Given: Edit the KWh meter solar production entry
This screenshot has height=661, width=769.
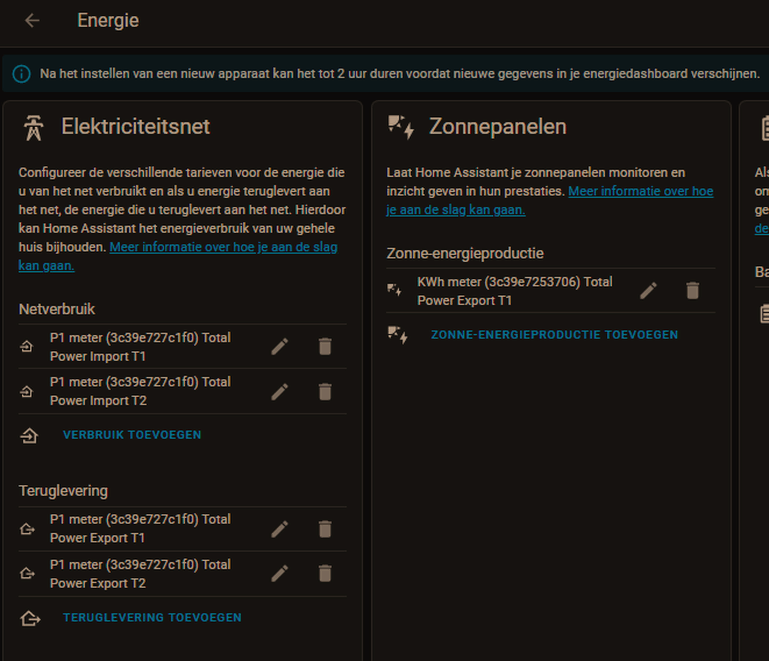Looking at the screenshot, I should [648, 291].
